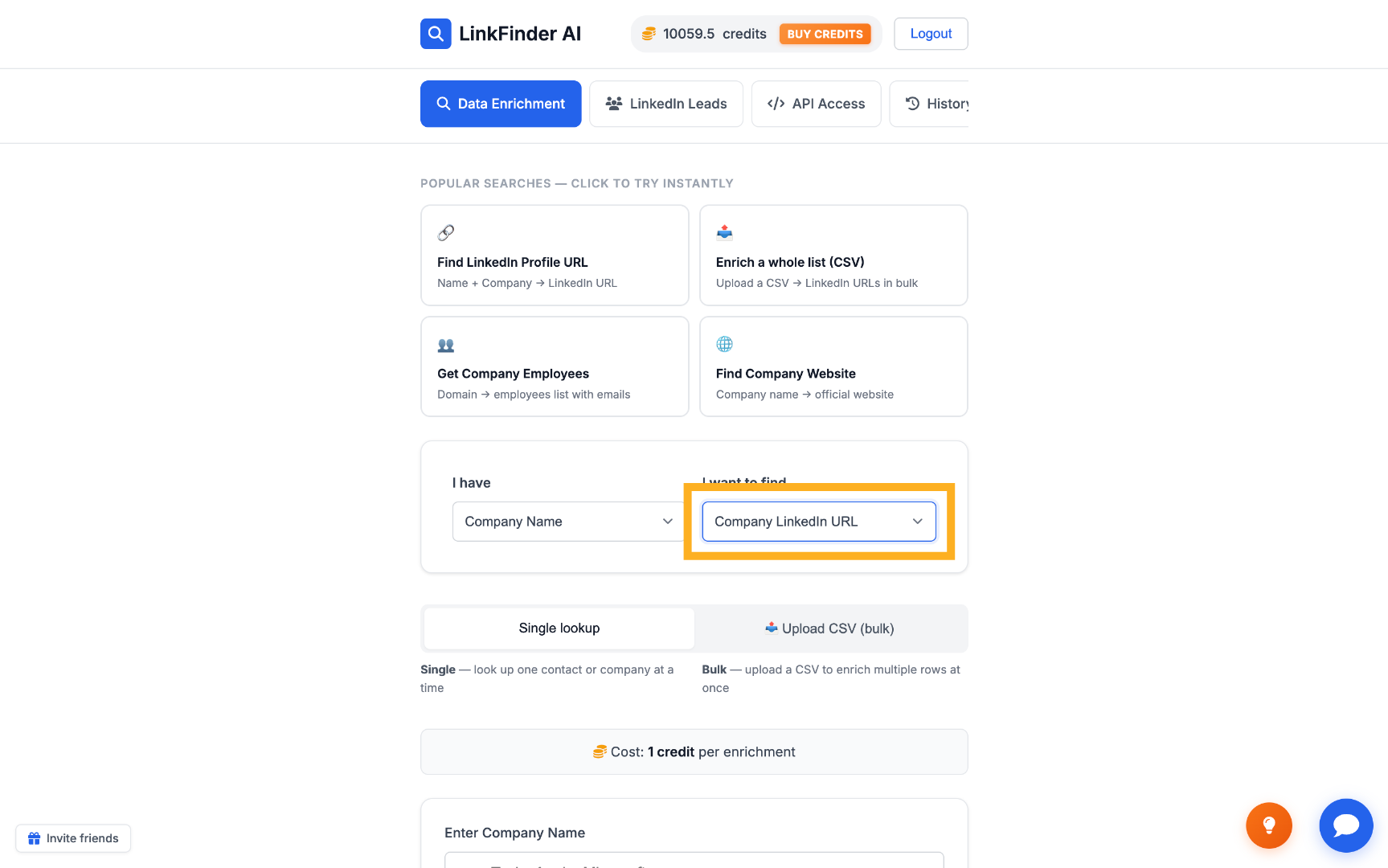
Task: Go to the History tab
Action: (929, 104)
